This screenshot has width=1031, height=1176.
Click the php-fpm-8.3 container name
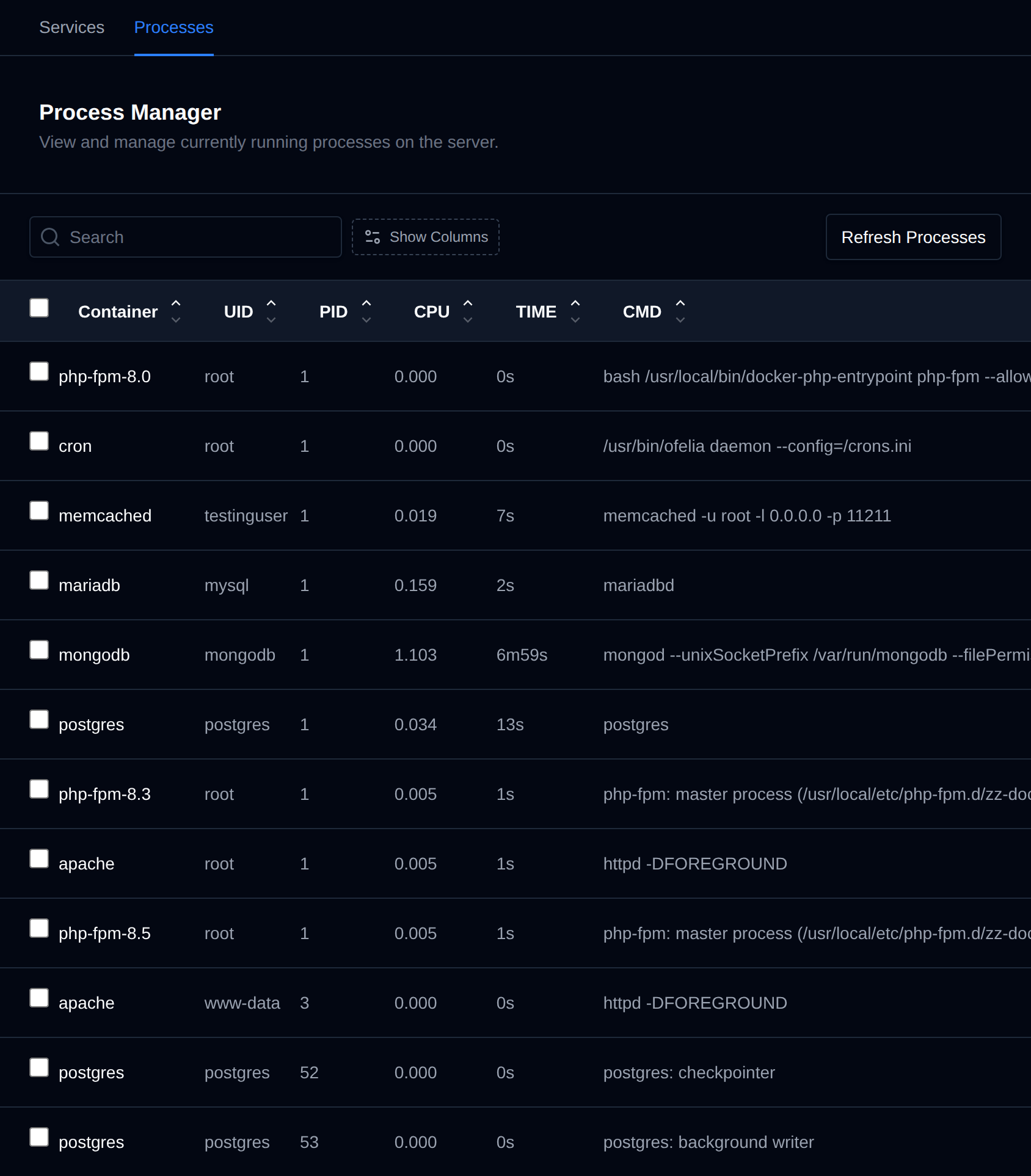[104, 794]
